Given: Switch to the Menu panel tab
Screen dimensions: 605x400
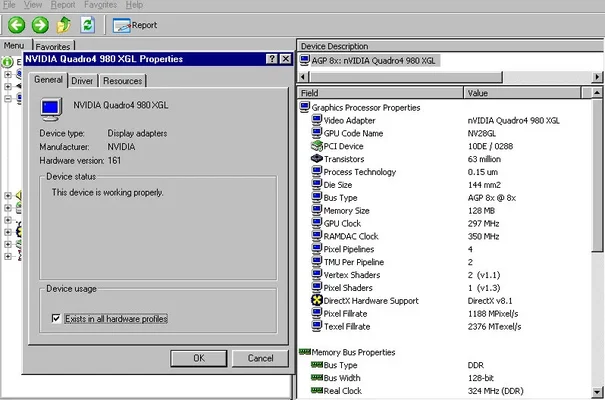Looking at the screenshot, I should click(x=14, y=46).
